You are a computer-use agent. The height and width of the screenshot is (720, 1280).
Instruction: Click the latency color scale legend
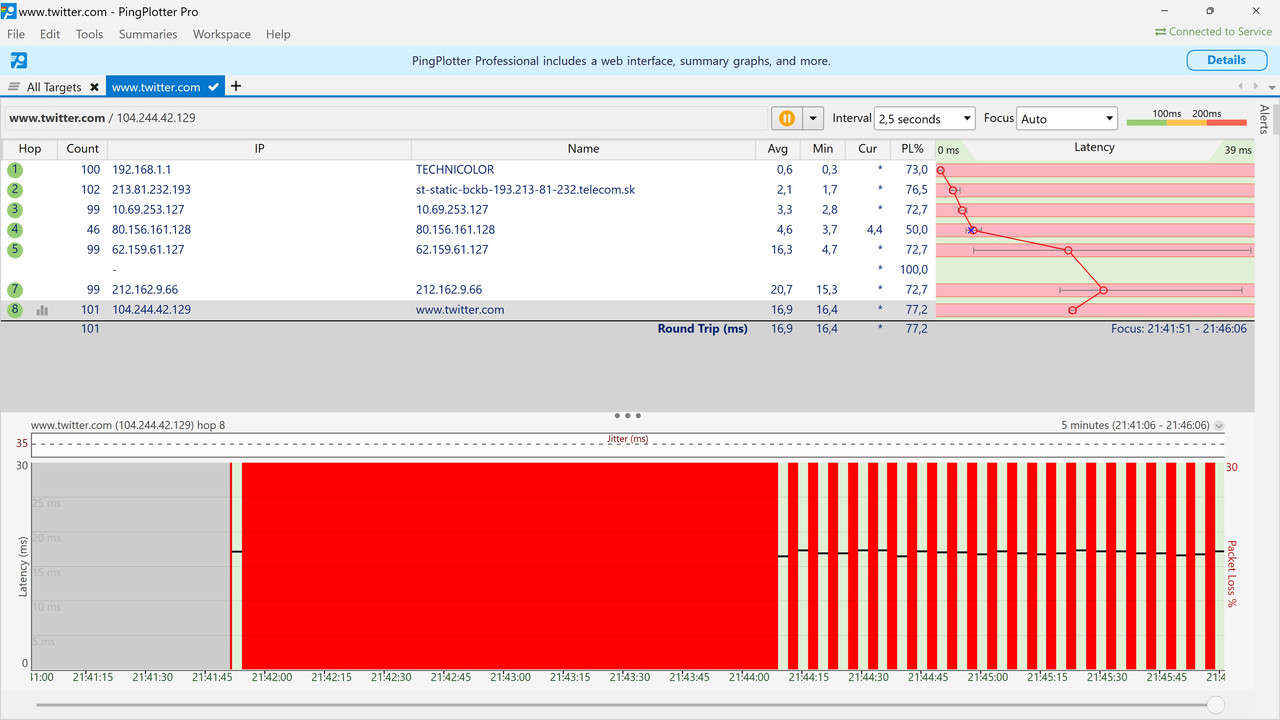(1187, 118)
